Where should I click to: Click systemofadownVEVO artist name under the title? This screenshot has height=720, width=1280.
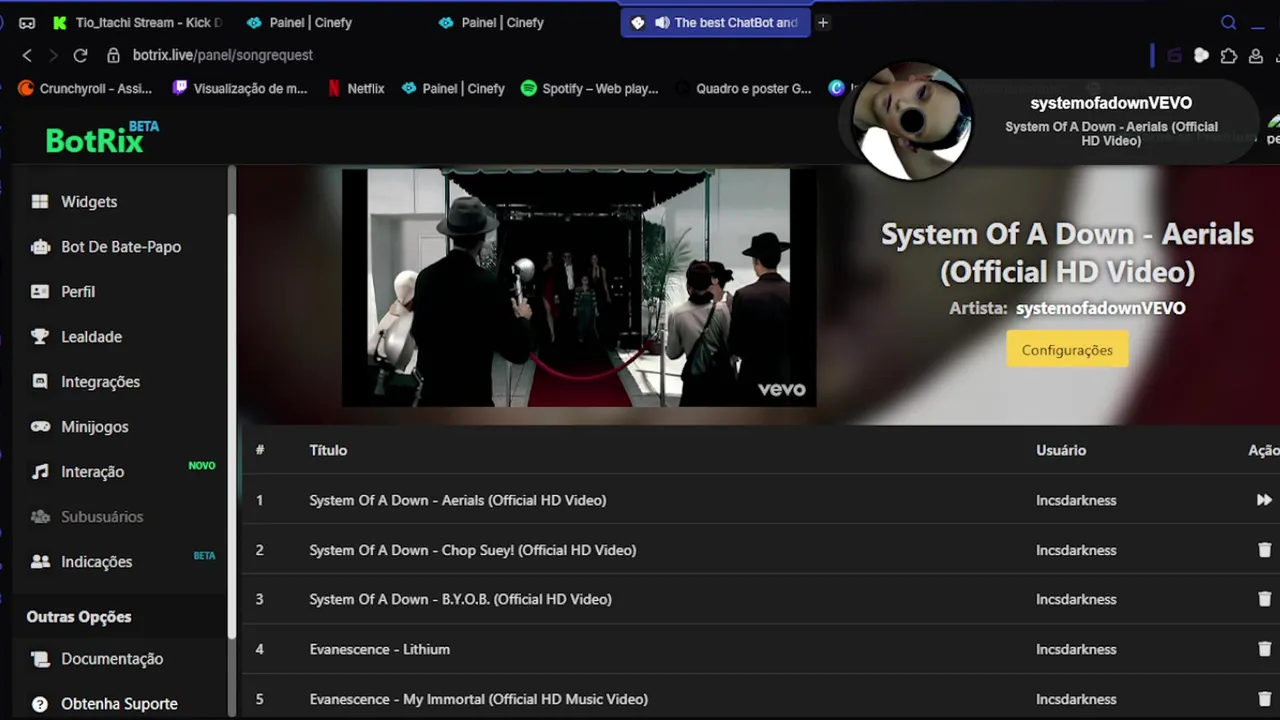[1101, 308]
